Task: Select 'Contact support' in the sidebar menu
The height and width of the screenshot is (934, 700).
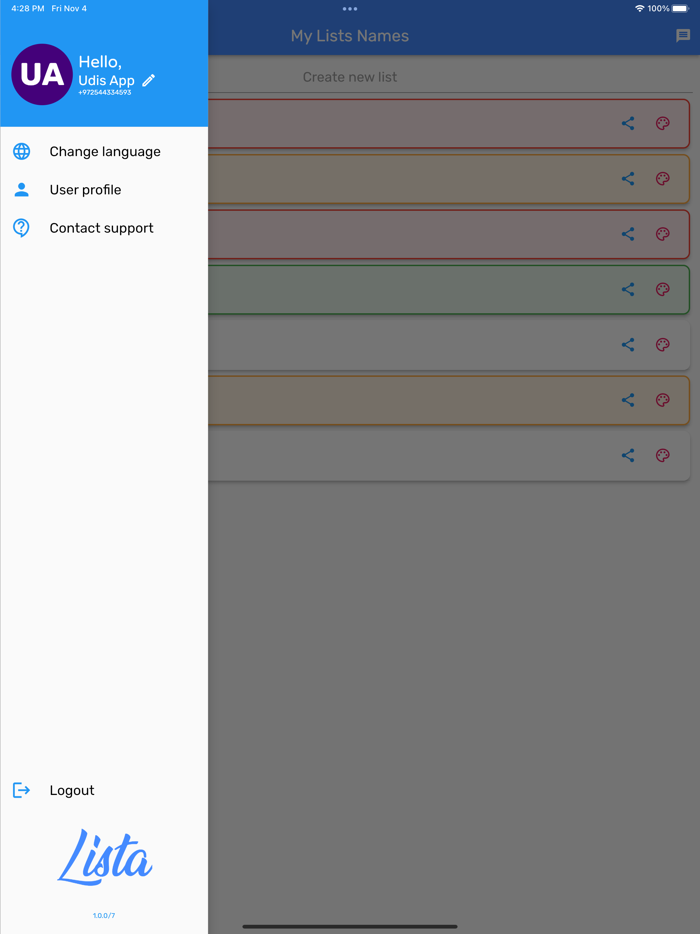Action: 101,228
